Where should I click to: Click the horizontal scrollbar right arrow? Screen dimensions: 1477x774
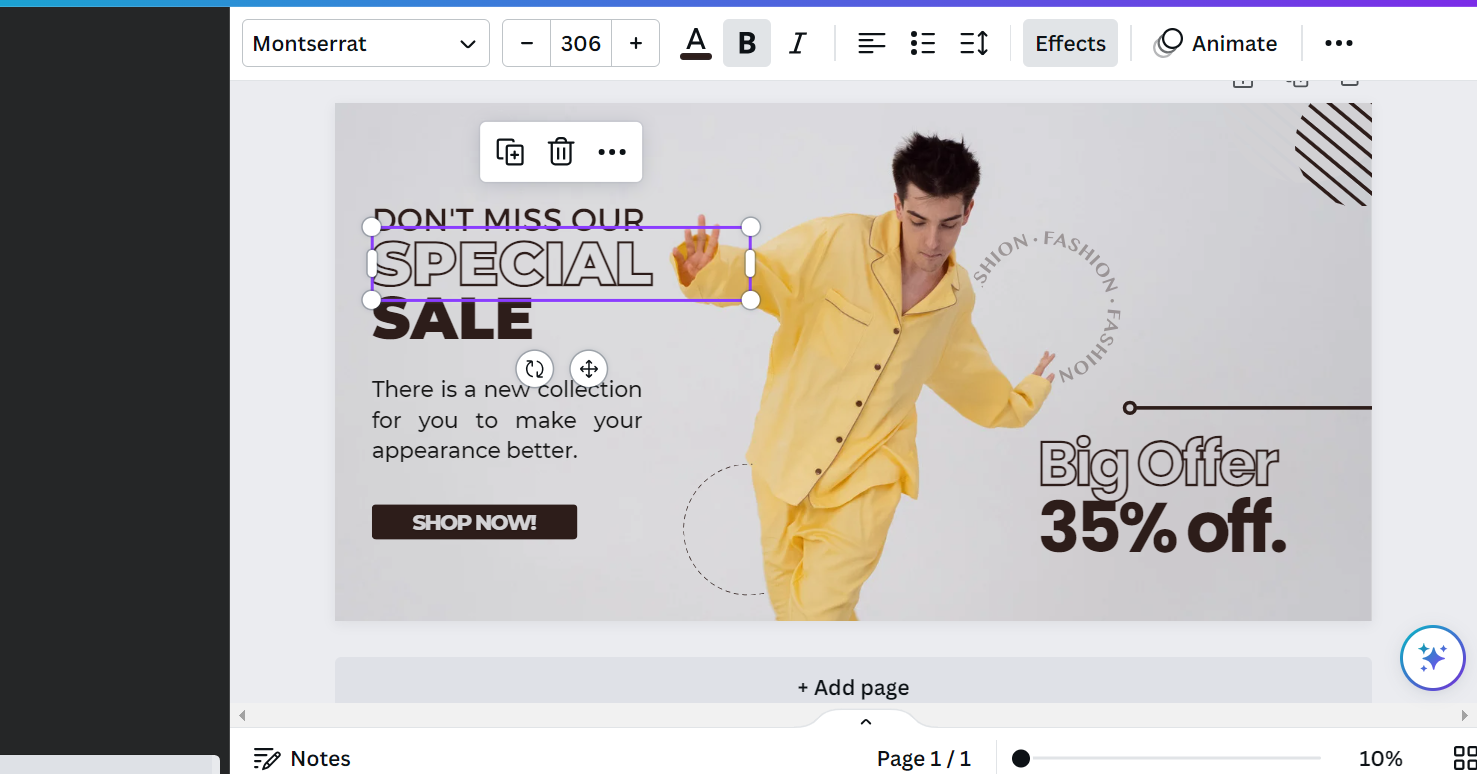pos(1466,715)
